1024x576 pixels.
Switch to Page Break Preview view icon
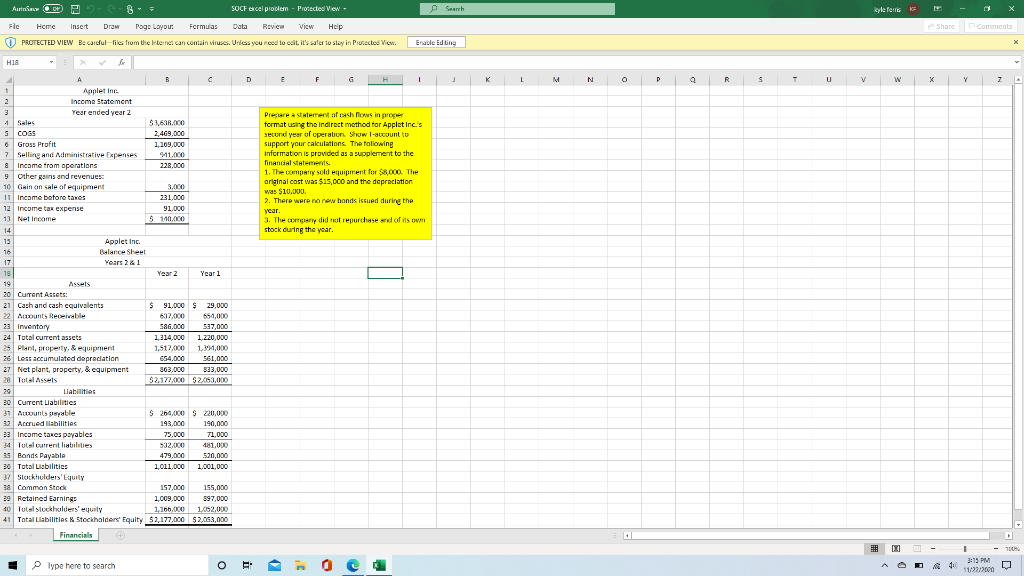[918, 547]
